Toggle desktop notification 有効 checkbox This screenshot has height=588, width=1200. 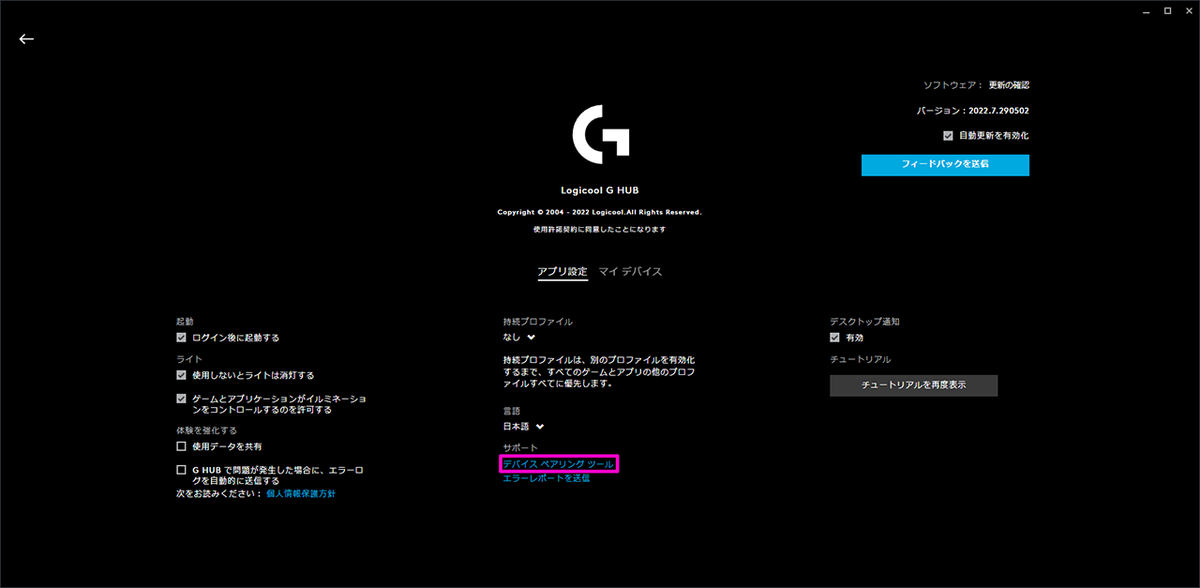pyautogui.click(x=835, y=338)
